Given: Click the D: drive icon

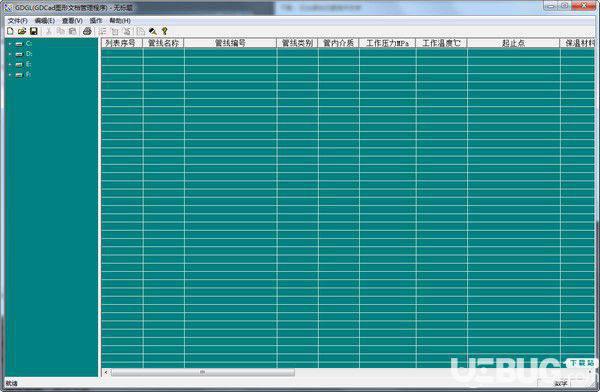Looking at the screenshot, I should click(19, 54).
